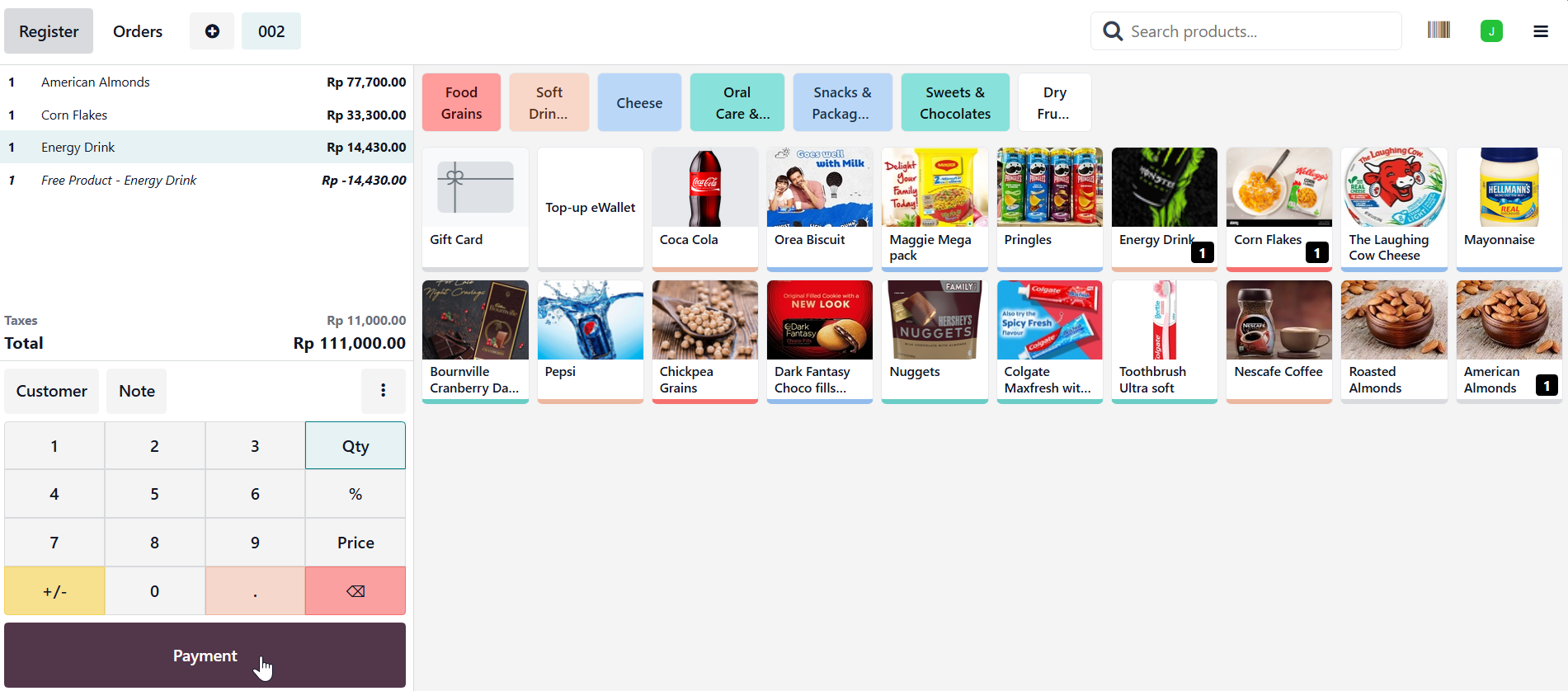Screen dimensions: 1568x691
Task: Toggle sign with +/- key
Action: pyautogui.click(x=54, y=590)
